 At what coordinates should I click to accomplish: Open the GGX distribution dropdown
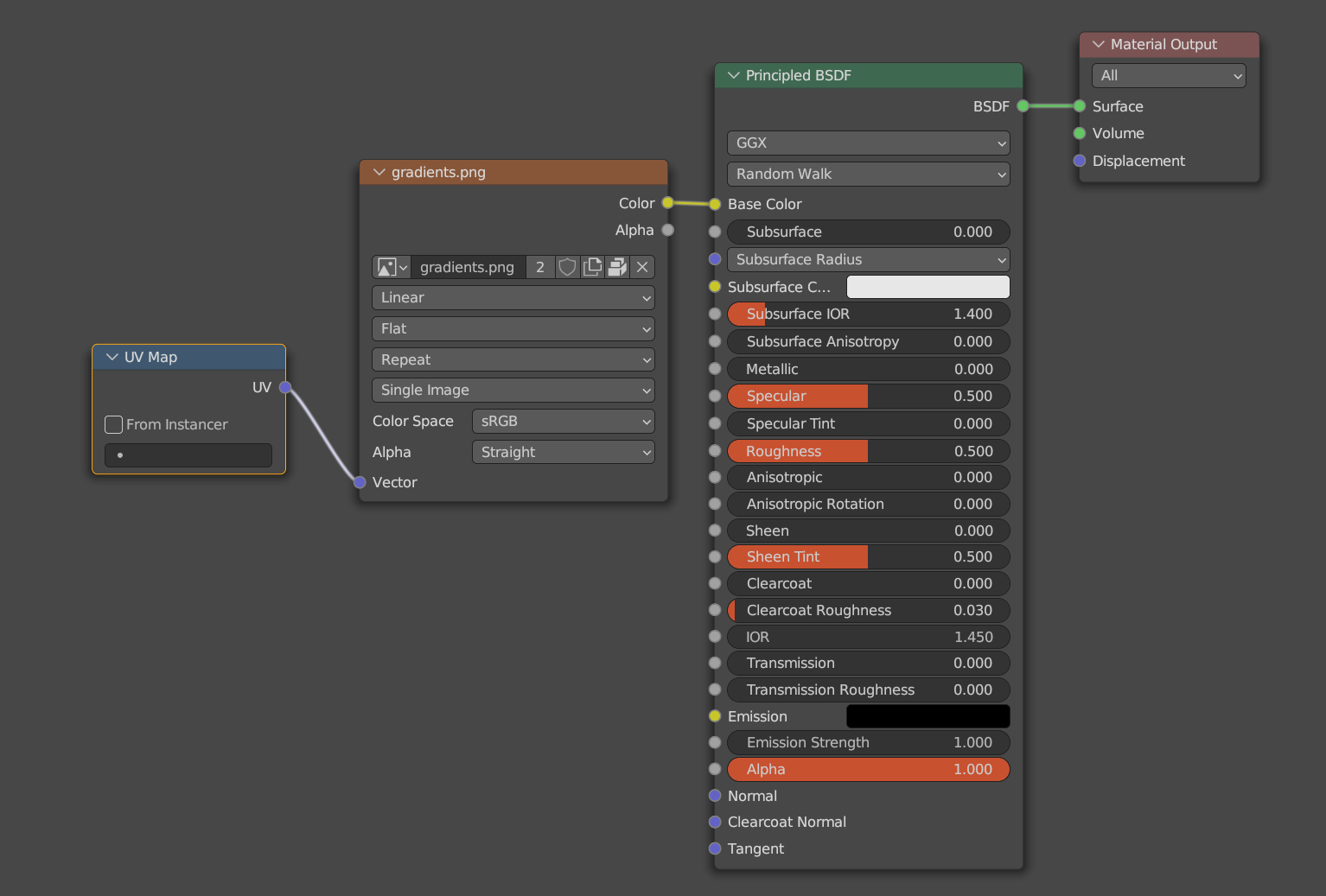(x=869, y=143)
